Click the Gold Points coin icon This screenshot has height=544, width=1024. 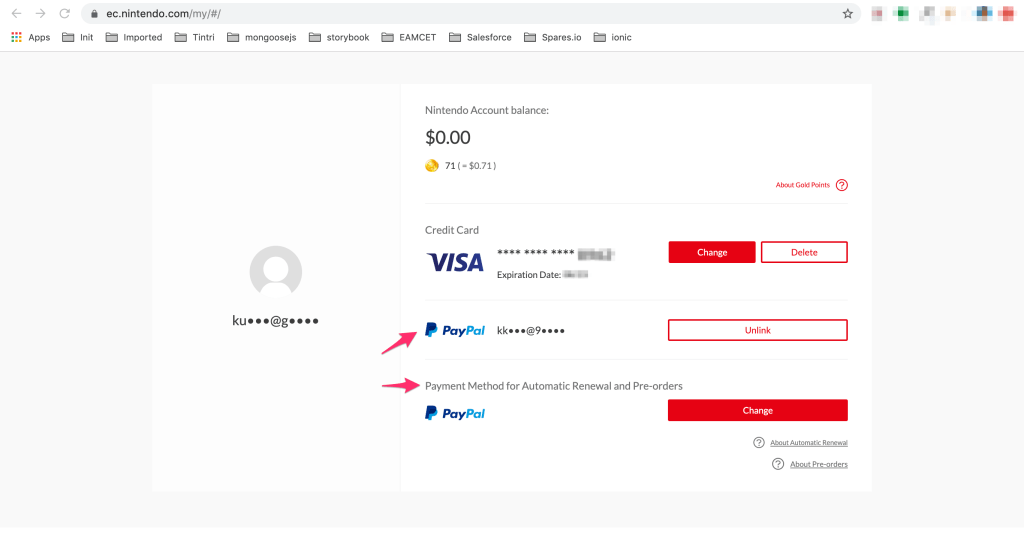pos(432,165)
